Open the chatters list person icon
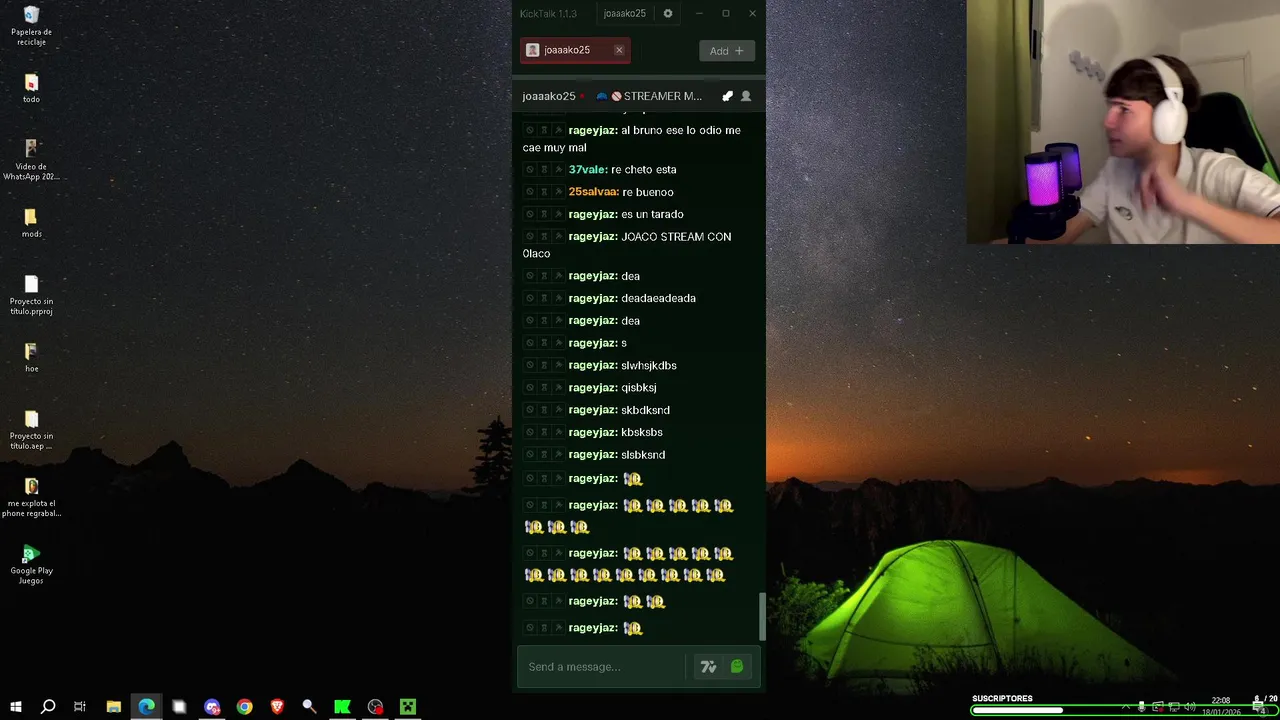Screen dimensions: 1280x720 click(745, 96)
